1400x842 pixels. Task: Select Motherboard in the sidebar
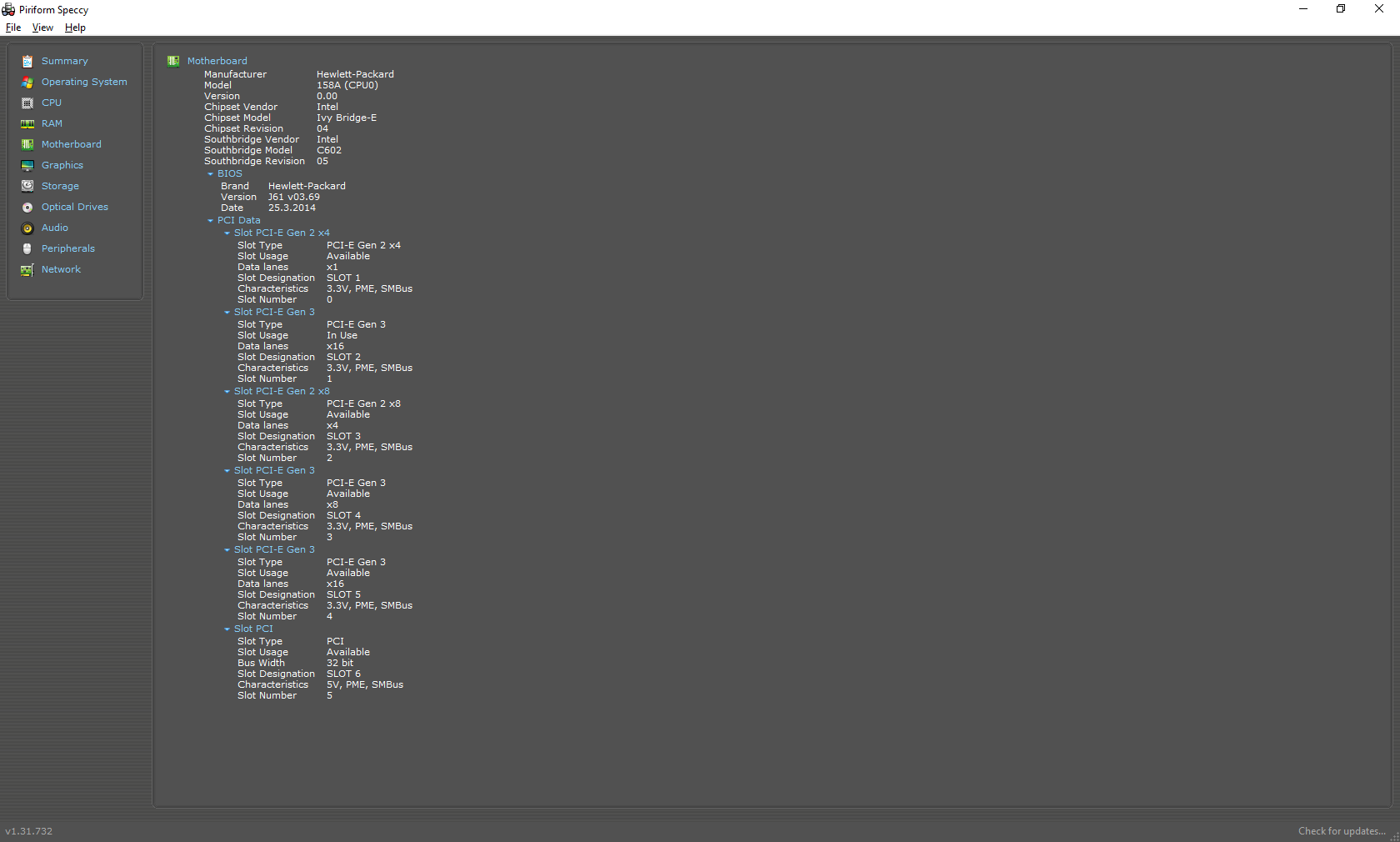[x=72, y=144]
